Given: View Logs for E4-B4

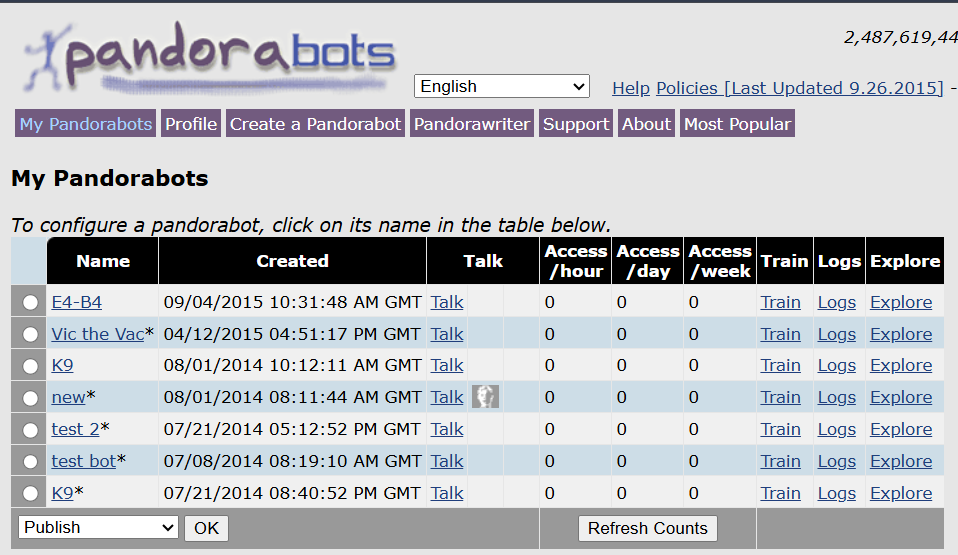Looking at the screenshot, I should (x=836, y=302).
